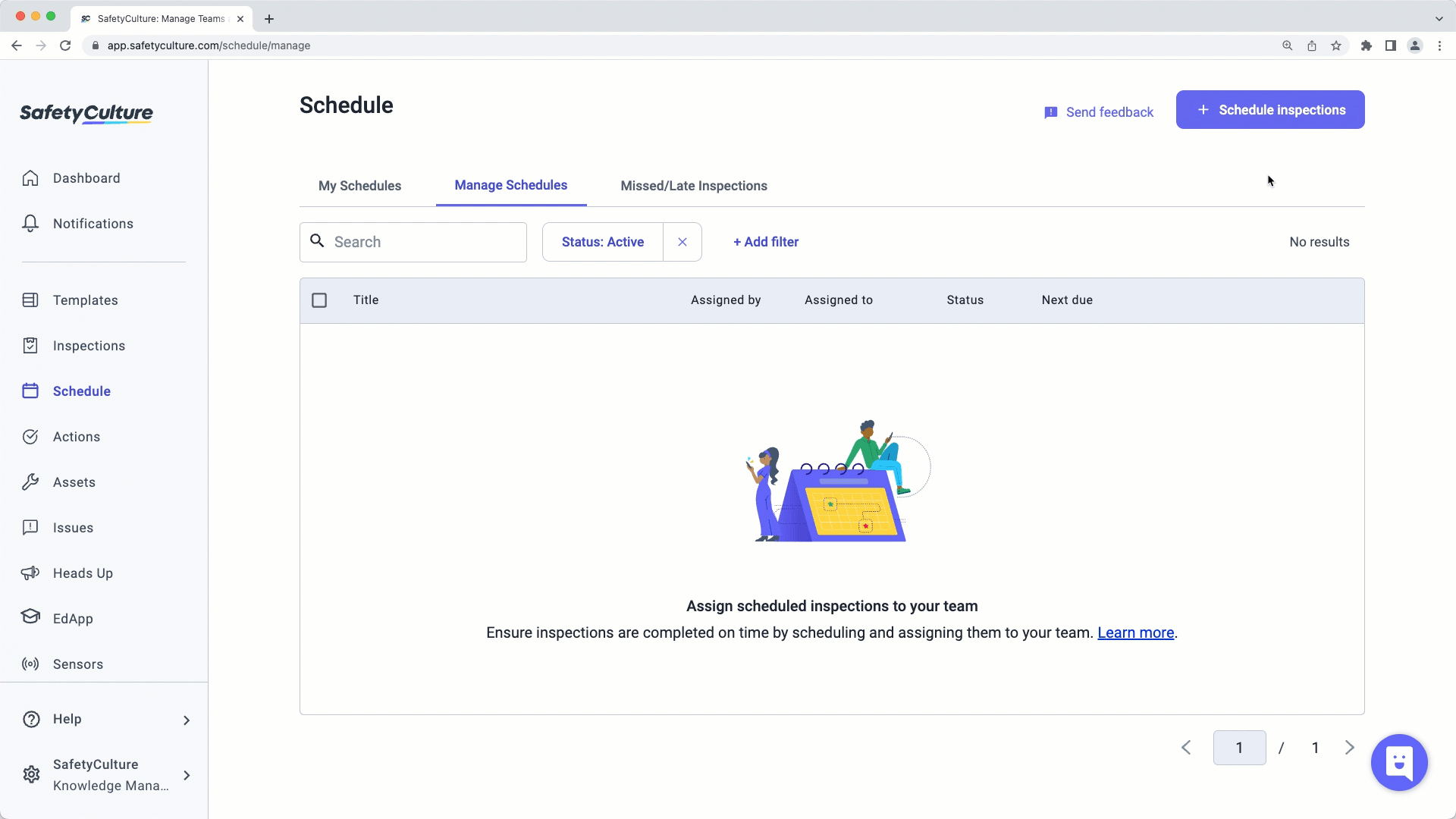Select Manage Schedules tab
The height and width of the screenshot is (819, 1456).
511,185
